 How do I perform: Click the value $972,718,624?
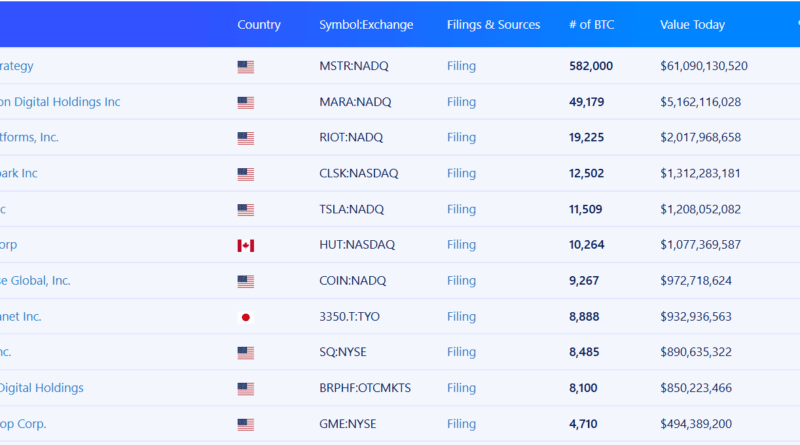click(696, 280)
